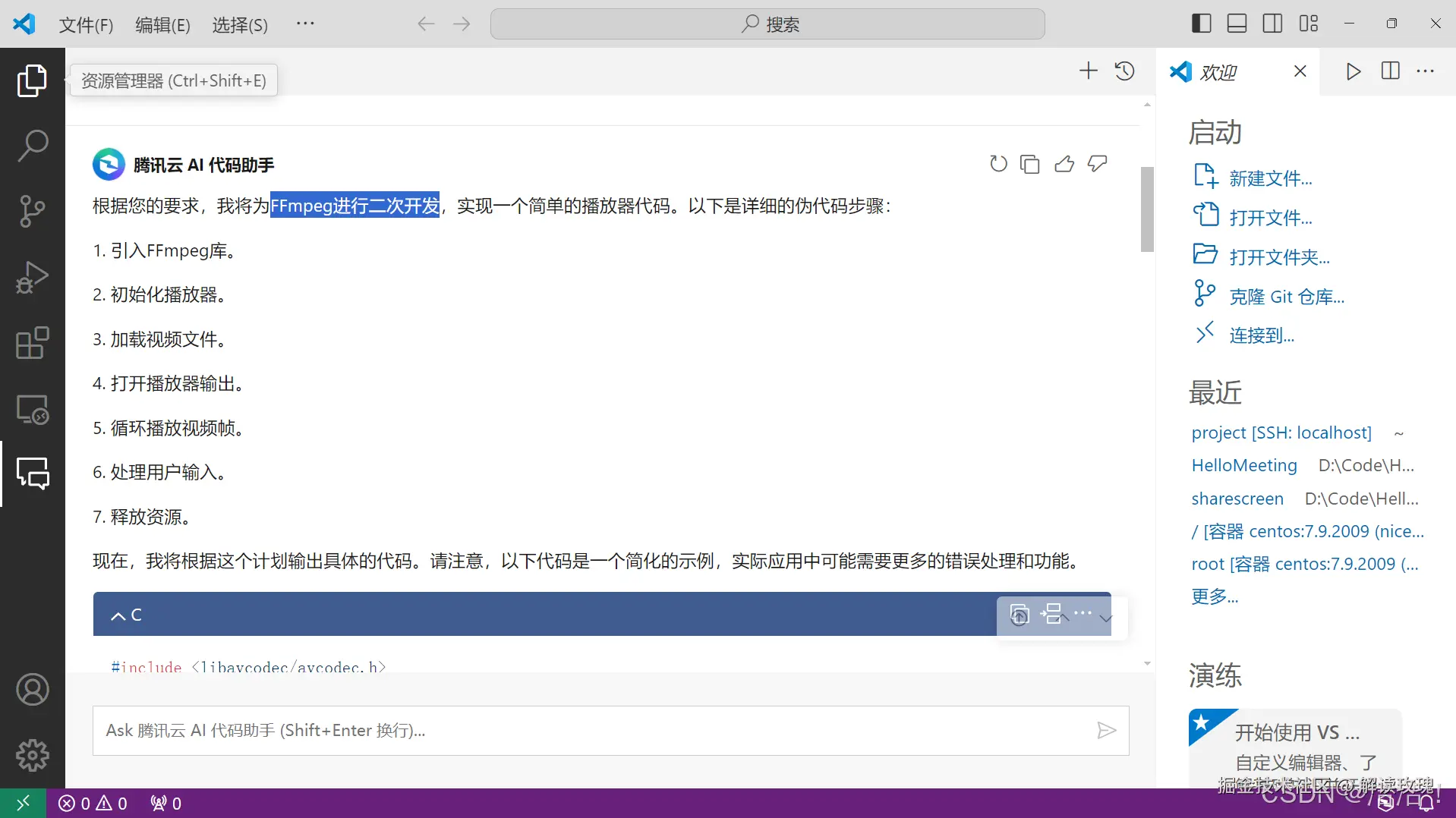Run the welcome editor play button
The image size is (1456, 818).
coord(1353,71)
